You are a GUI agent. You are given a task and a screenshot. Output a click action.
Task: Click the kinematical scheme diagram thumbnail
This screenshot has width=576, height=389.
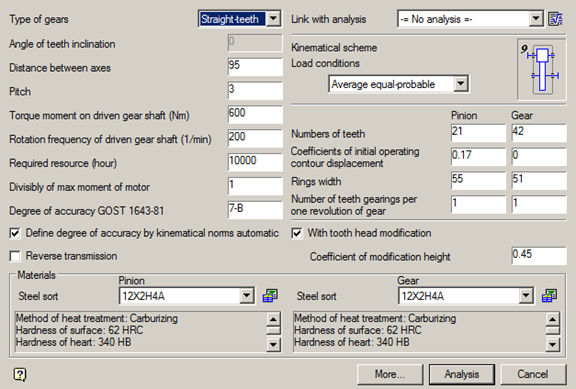(541, 69)
